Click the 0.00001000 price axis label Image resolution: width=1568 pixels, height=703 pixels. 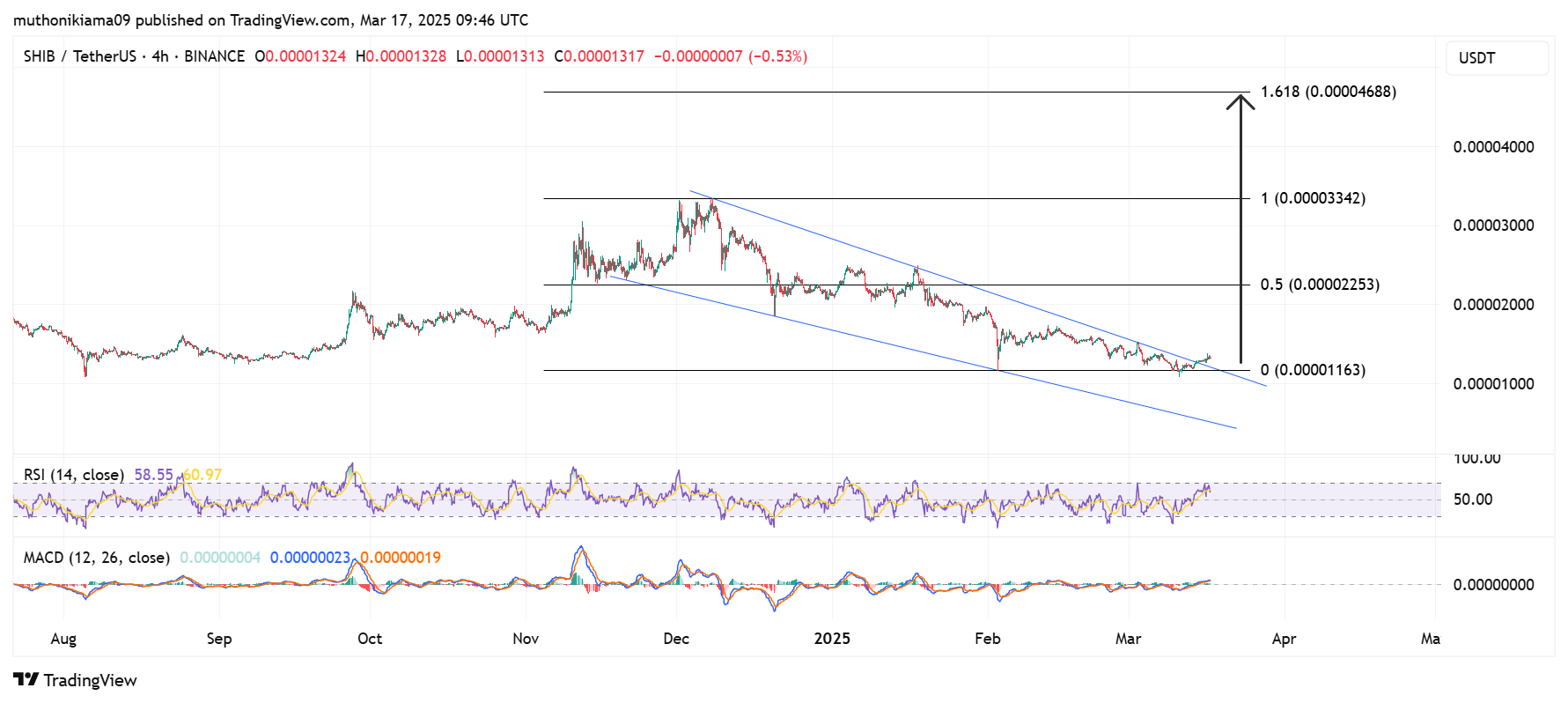pyautogui.click(x=1494, y=384)
